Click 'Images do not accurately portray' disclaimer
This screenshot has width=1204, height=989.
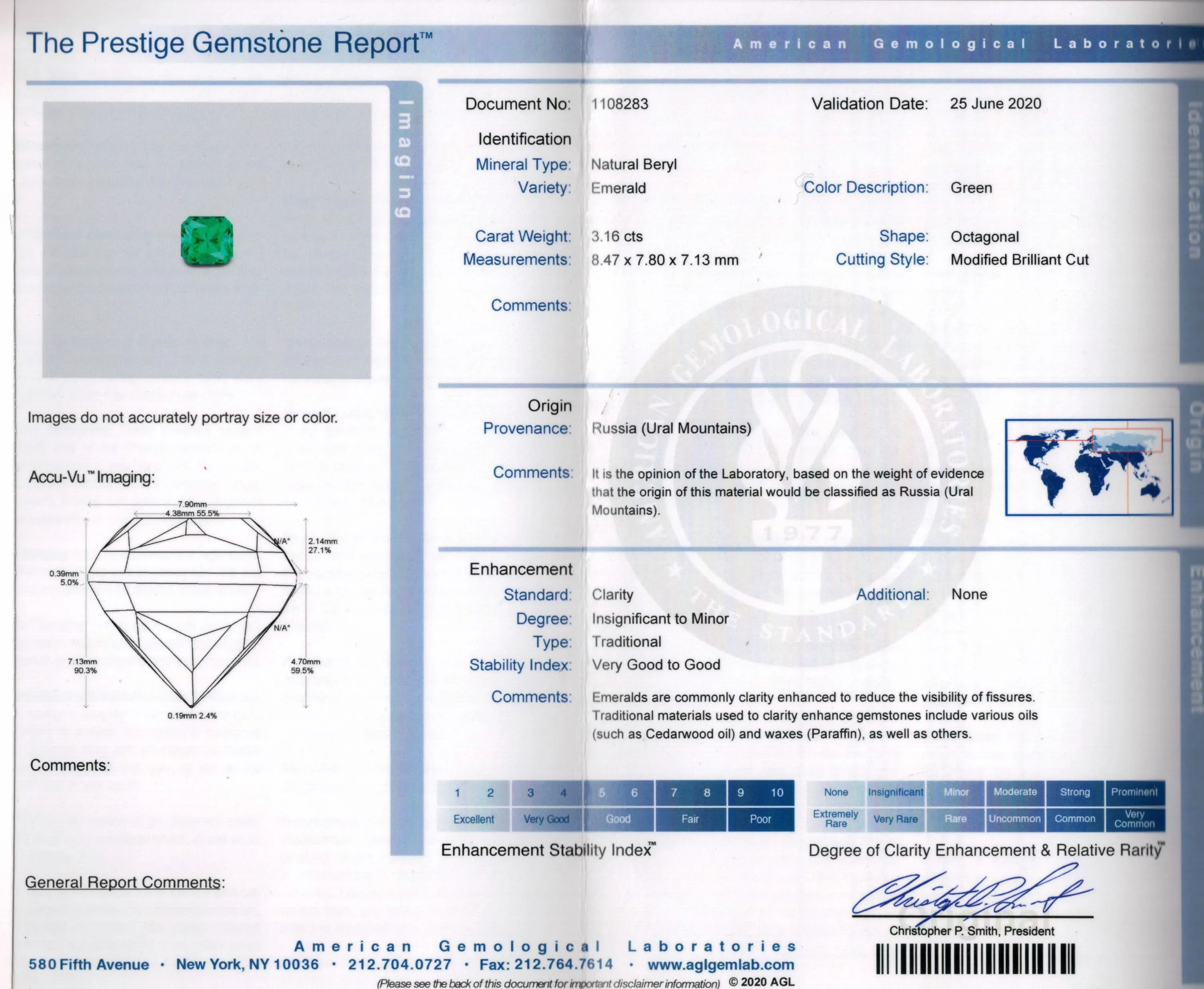[x=183, y=418]
